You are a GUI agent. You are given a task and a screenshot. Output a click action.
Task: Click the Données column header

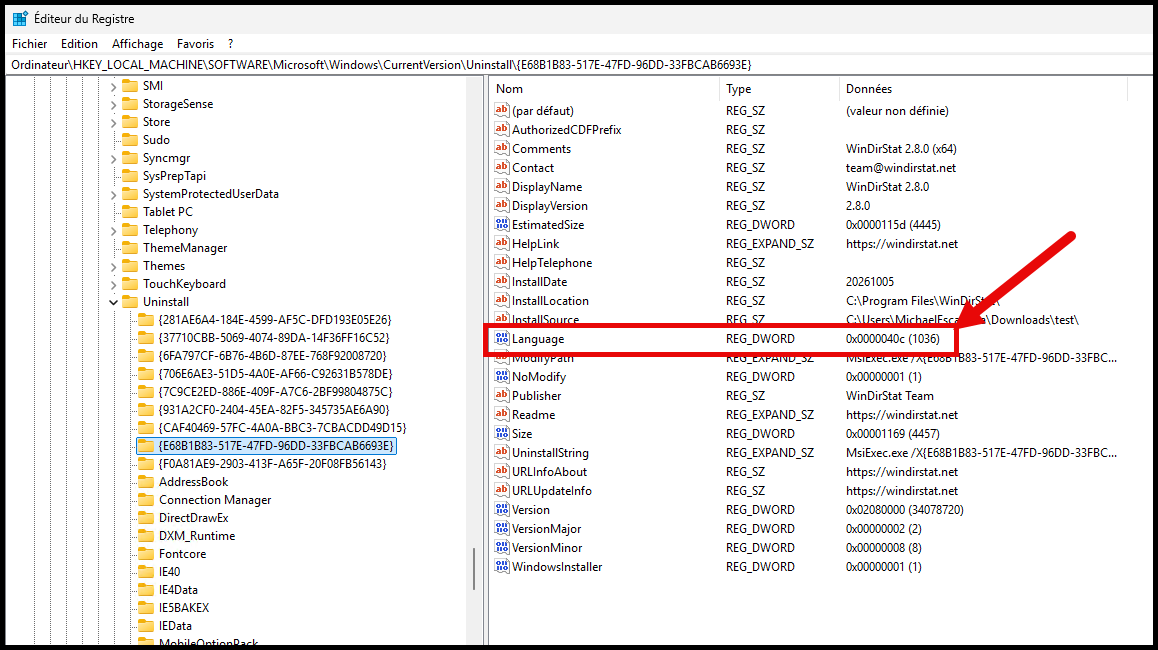984,89
